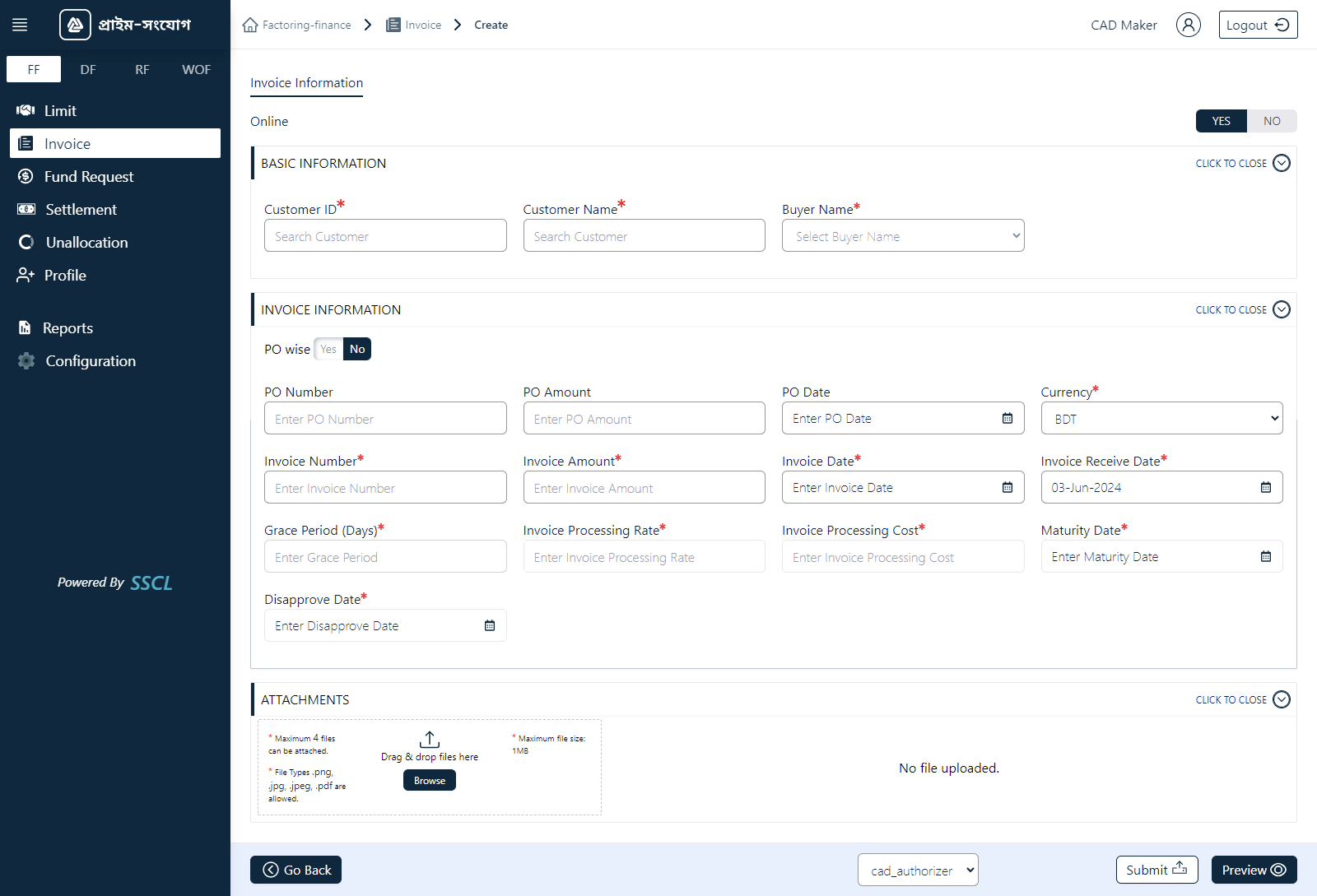Open the Reports menu item
1317x896 pixels.
[115, 327]
